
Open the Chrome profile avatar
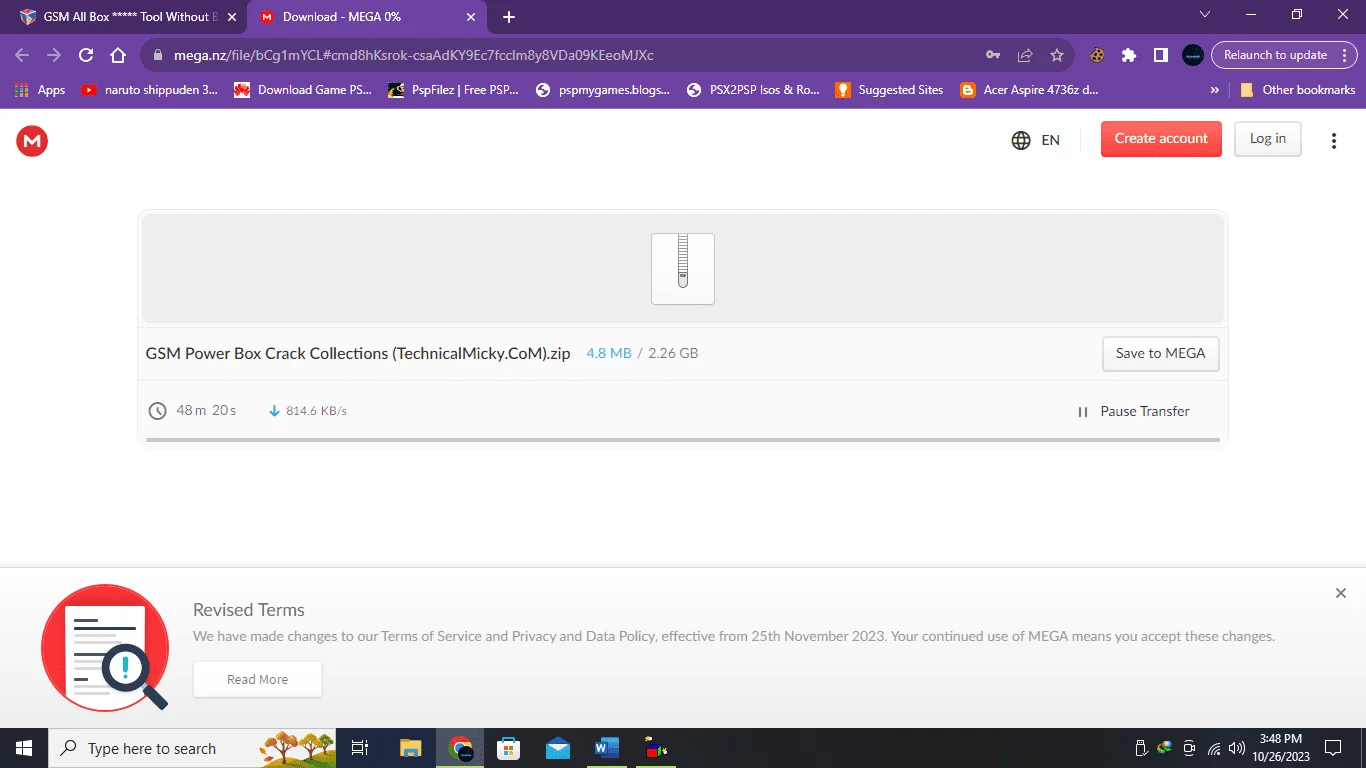tap(1193, 55)
